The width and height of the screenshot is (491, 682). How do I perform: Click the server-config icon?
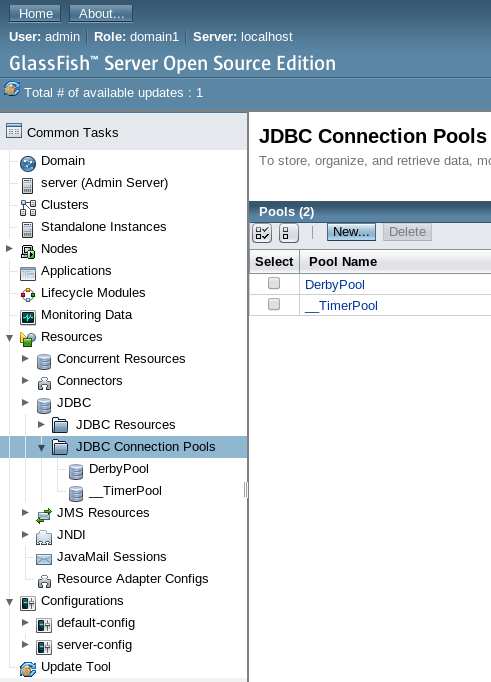point(44,647)
